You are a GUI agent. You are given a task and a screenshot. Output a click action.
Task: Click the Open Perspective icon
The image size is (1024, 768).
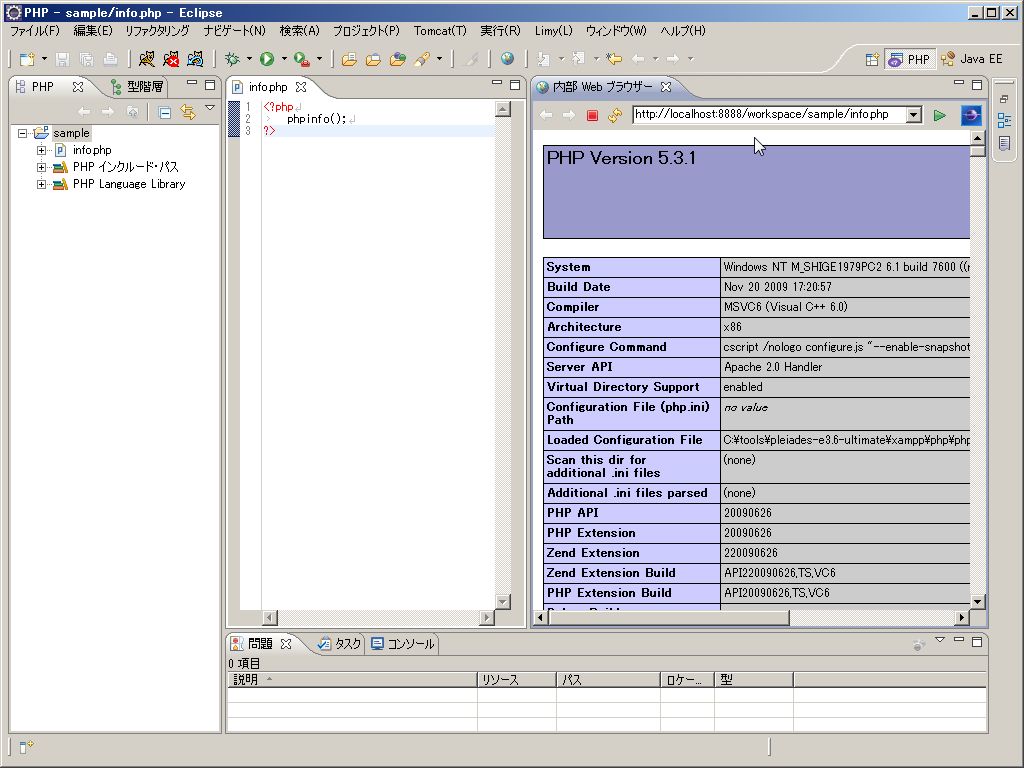pyautogui.click(x=872, y=59)
